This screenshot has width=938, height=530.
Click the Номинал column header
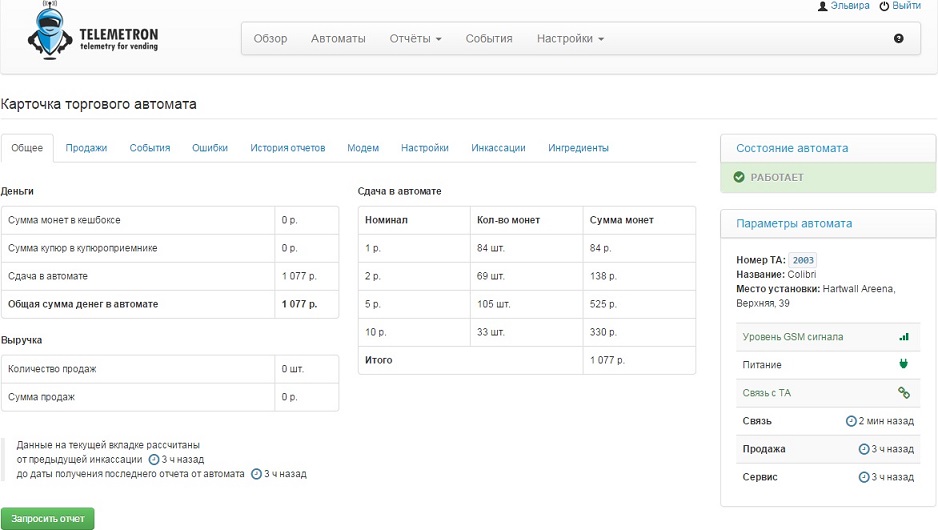386,220
